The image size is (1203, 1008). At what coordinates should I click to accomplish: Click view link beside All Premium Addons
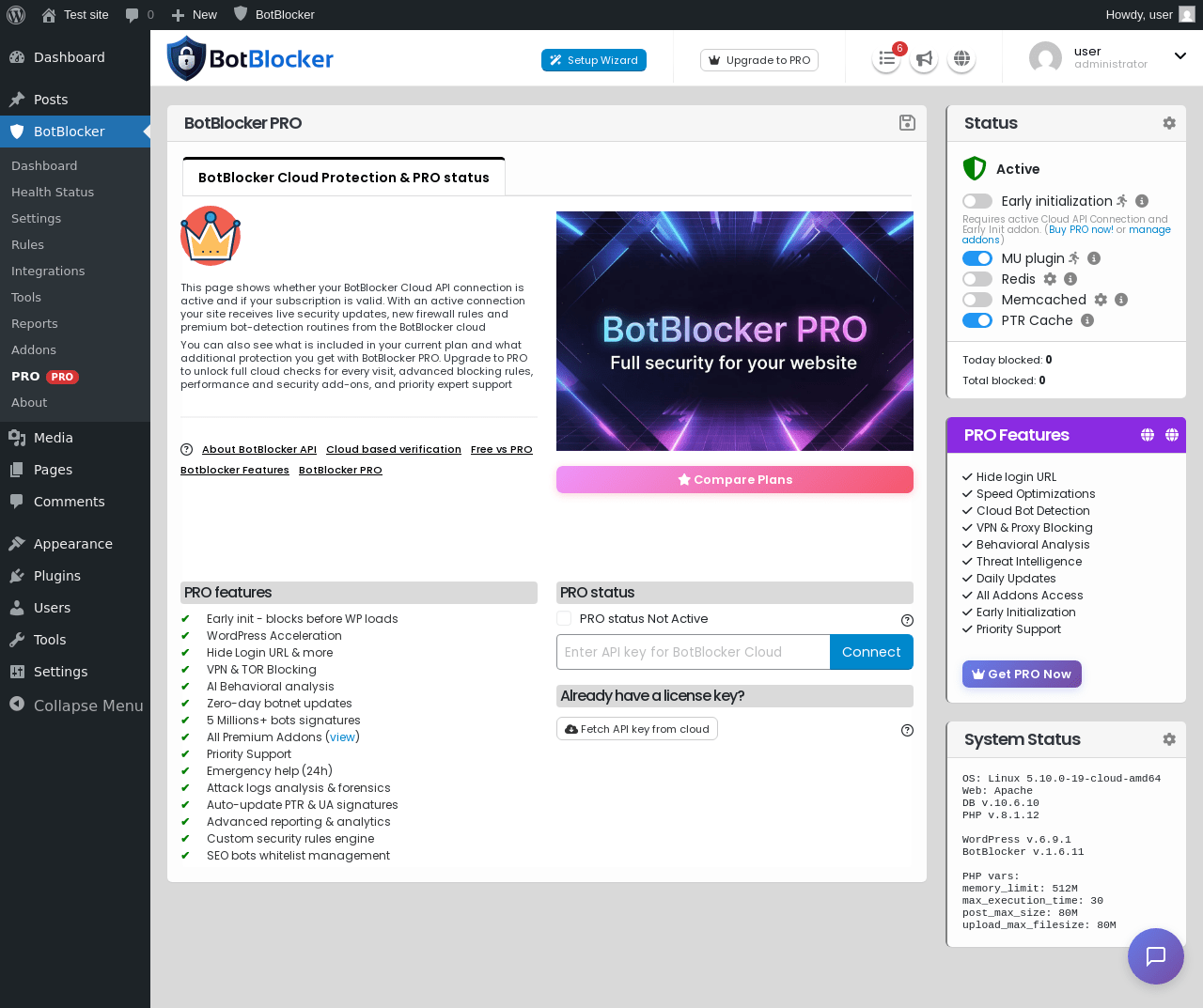pos(342,737)
